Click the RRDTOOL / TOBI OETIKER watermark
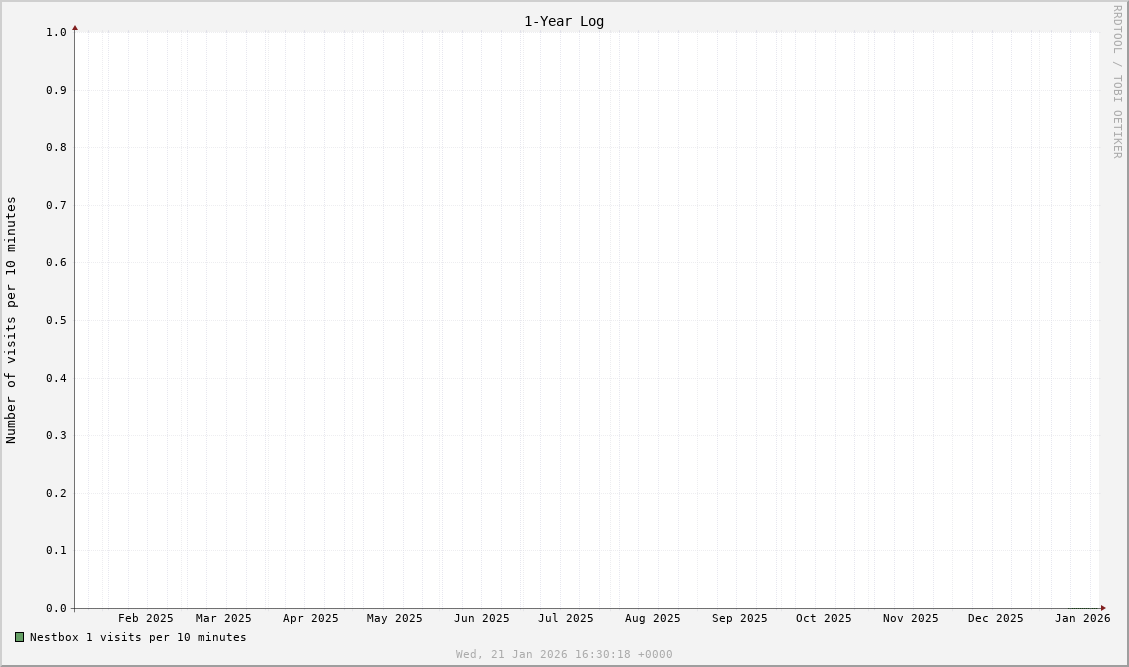1129x667 pixels. point(1117,82)
